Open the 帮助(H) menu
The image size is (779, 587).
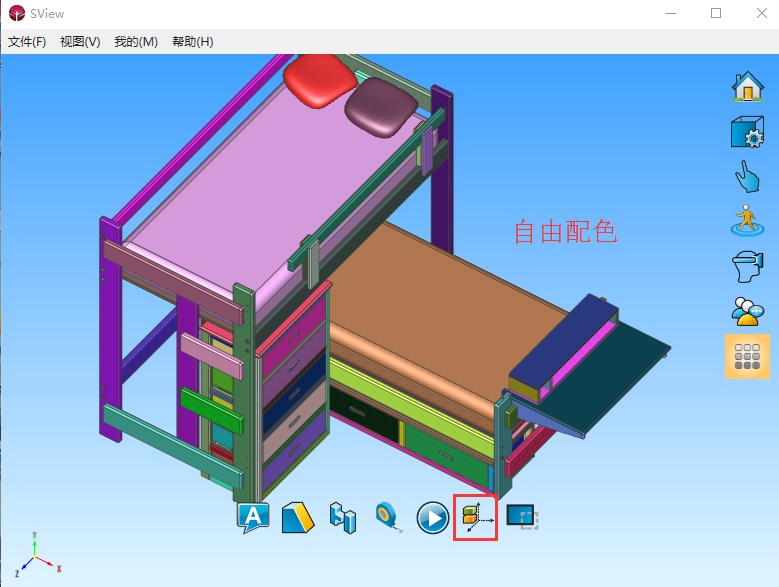click(193, 42)
